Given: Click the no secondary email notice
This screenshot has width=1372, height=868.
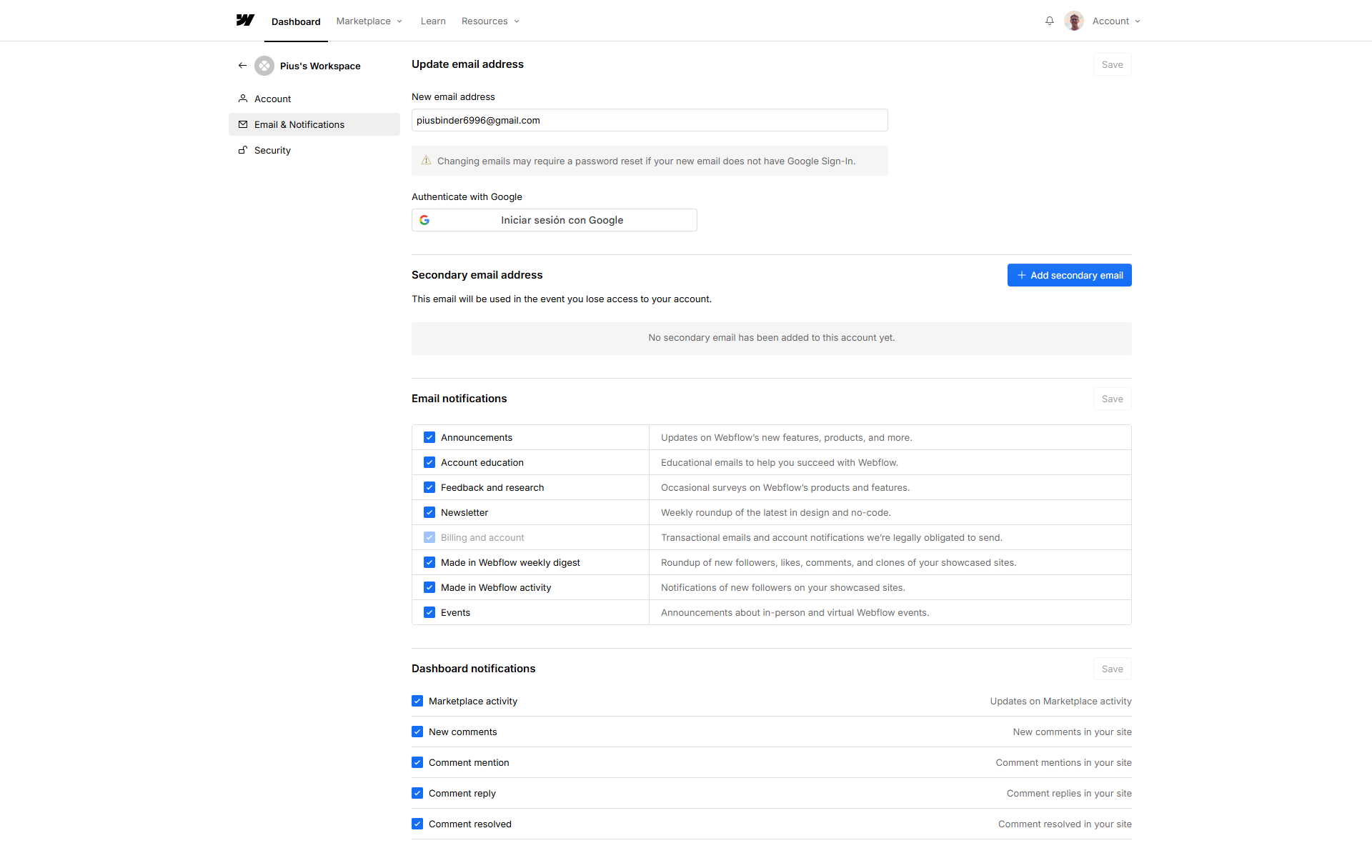Looking at the screenshot, I should coord(772,338).
